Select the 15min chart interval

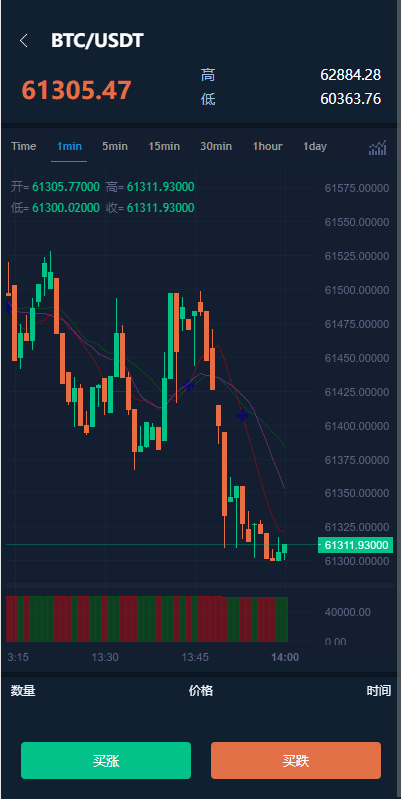164,146
